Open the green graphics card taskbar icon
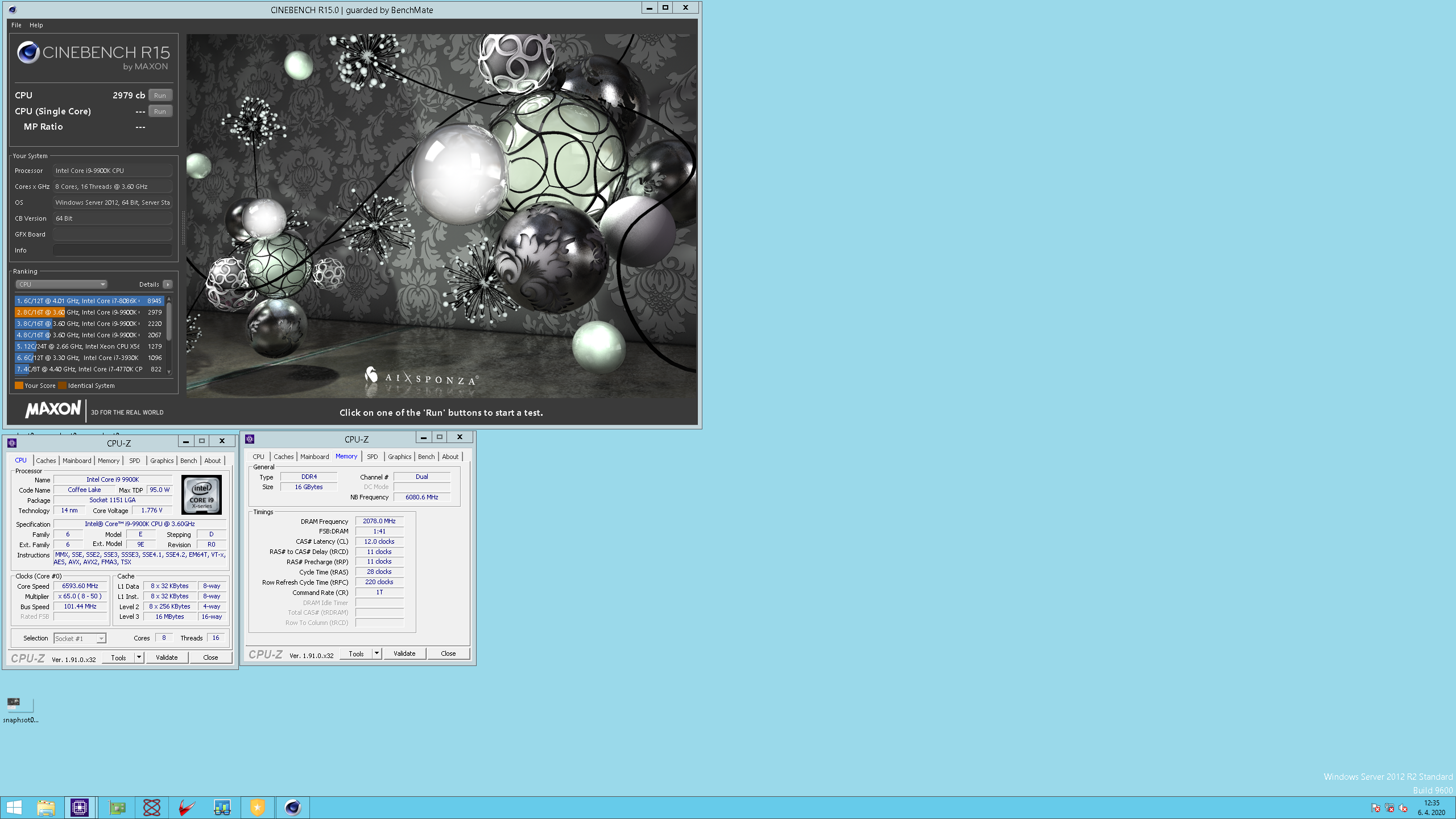 pos(117,808)
